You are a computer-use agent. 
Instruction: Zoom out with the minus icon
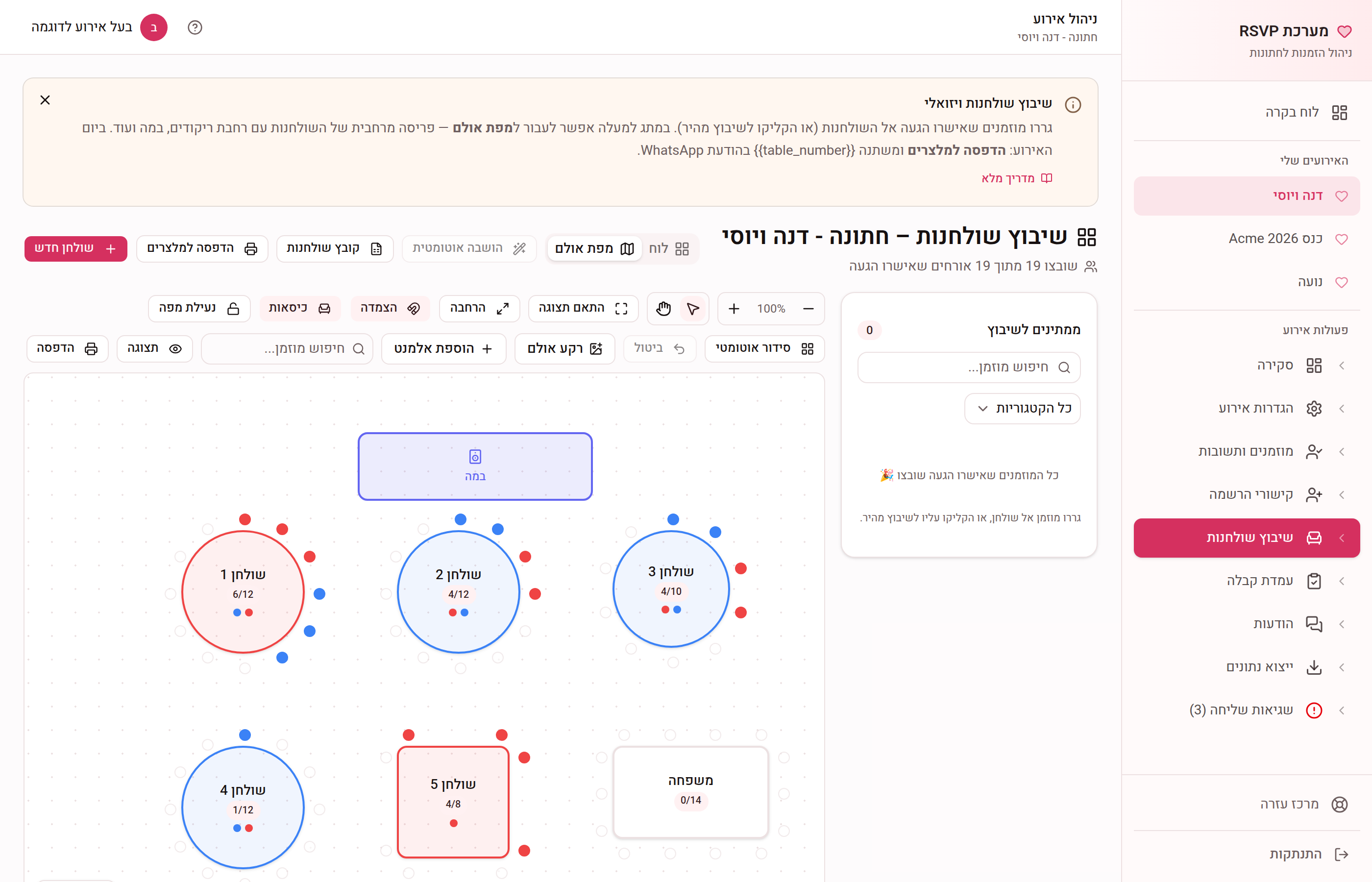pos(808,309)
